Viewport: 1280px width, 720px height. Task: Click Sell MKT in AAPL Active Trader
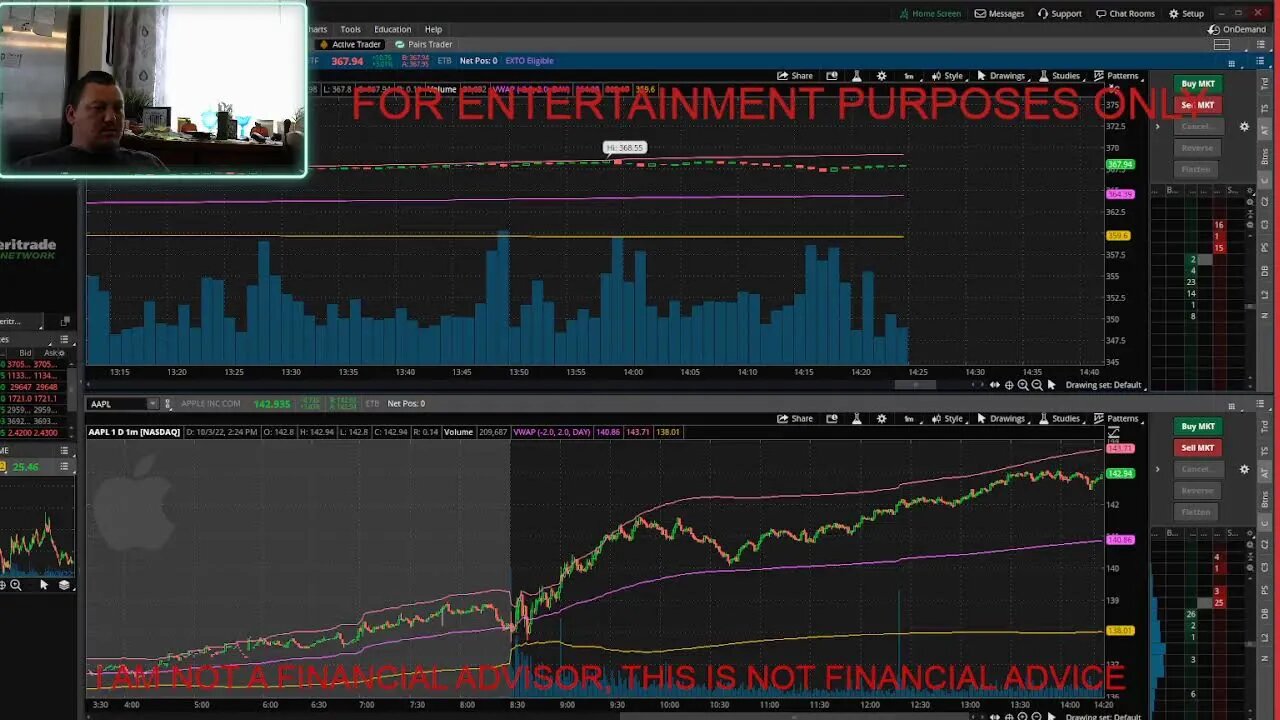(x=1197, y=448)
